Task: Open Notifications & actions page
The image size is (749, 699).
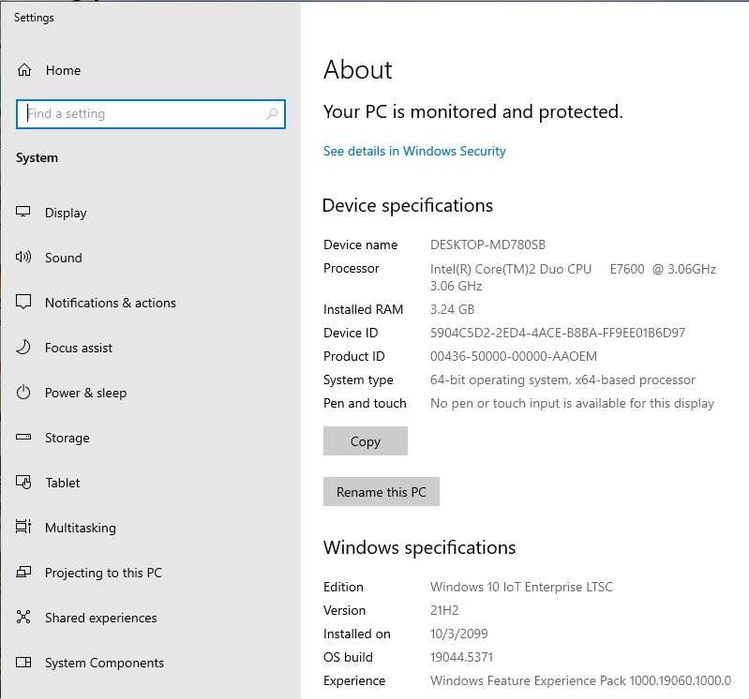Action: coord(110,302)
